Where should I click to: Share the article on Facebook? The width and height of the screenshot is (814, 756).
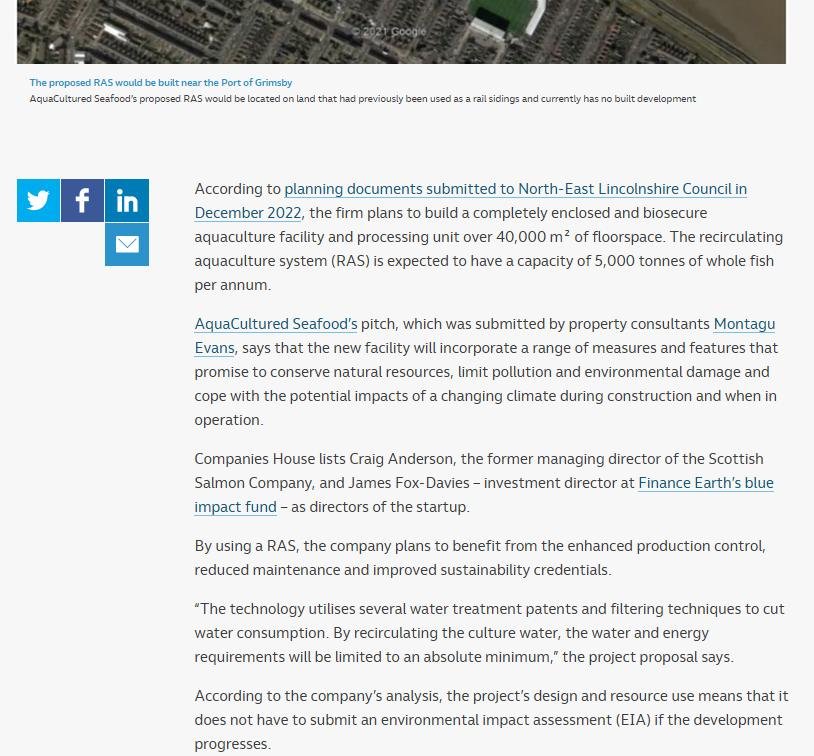pos(83,200)
